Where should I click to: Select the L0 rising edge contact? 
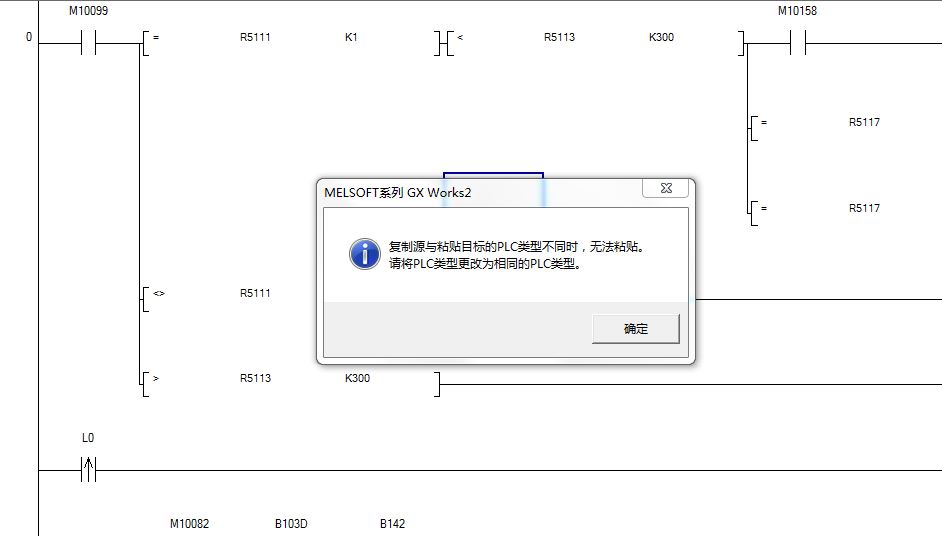(x=88, y=469)
